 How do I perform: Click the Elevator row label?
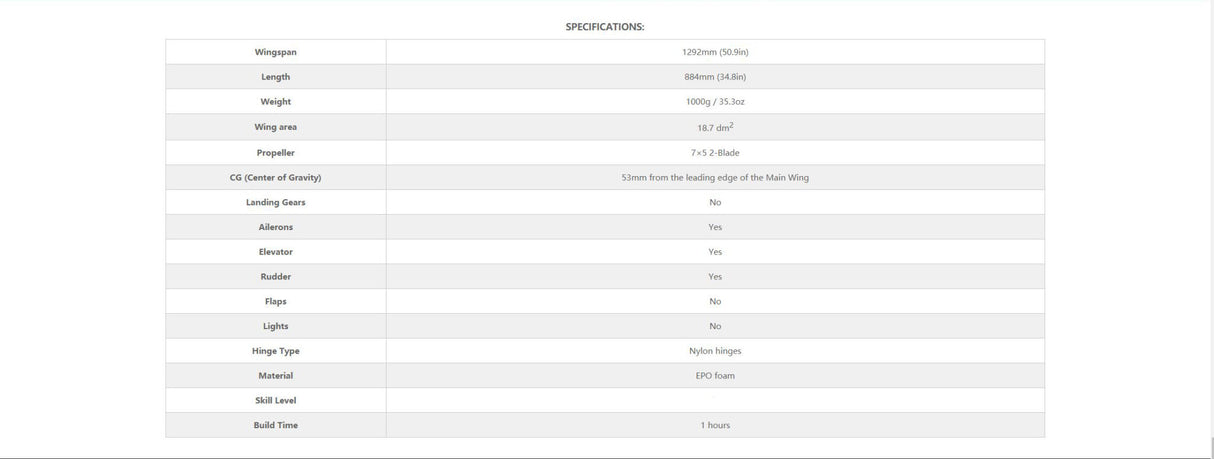click(x=275, y=252)
